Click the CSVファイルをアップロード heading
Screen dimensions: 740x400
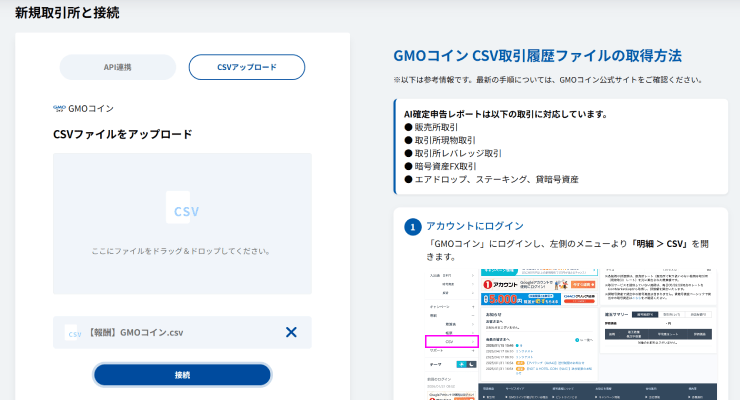pyautogui.click(x=123, y=134)
